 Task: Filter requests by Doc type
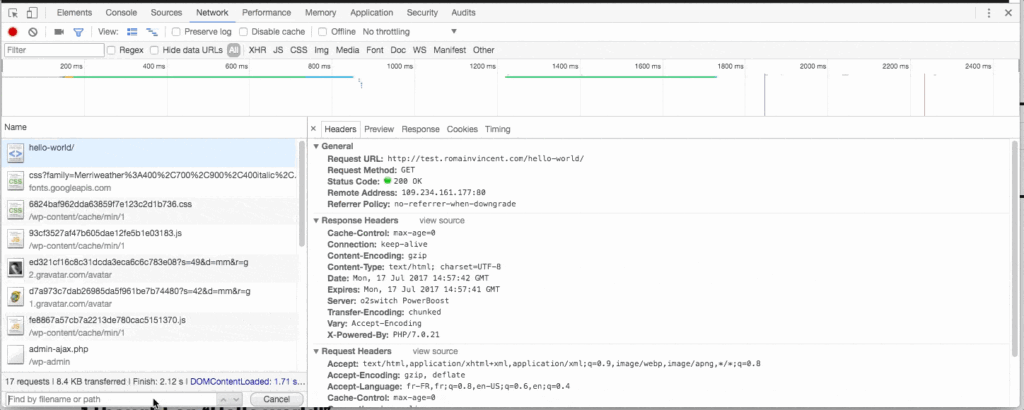(x=398, y=50)
